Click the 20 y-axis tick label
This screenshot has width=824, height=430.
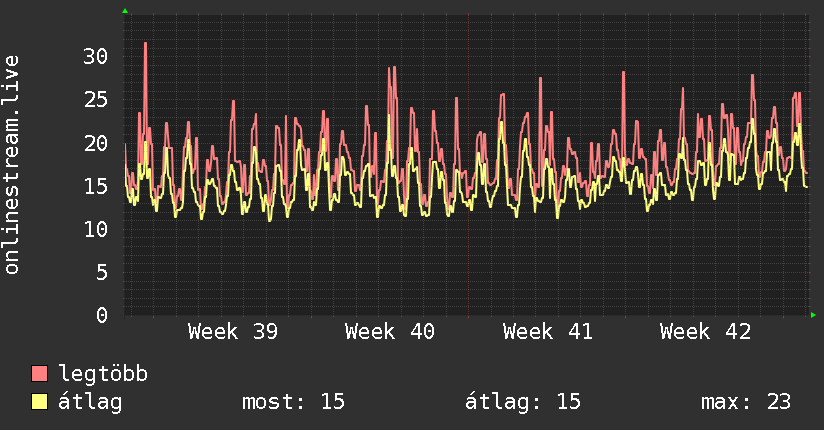click(x=96, y=143)
